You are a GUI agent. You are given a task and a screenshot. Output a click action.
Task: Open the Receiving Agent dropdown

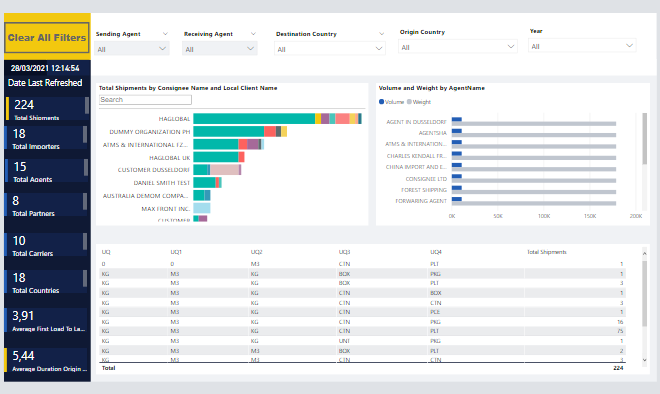[220, 49]
